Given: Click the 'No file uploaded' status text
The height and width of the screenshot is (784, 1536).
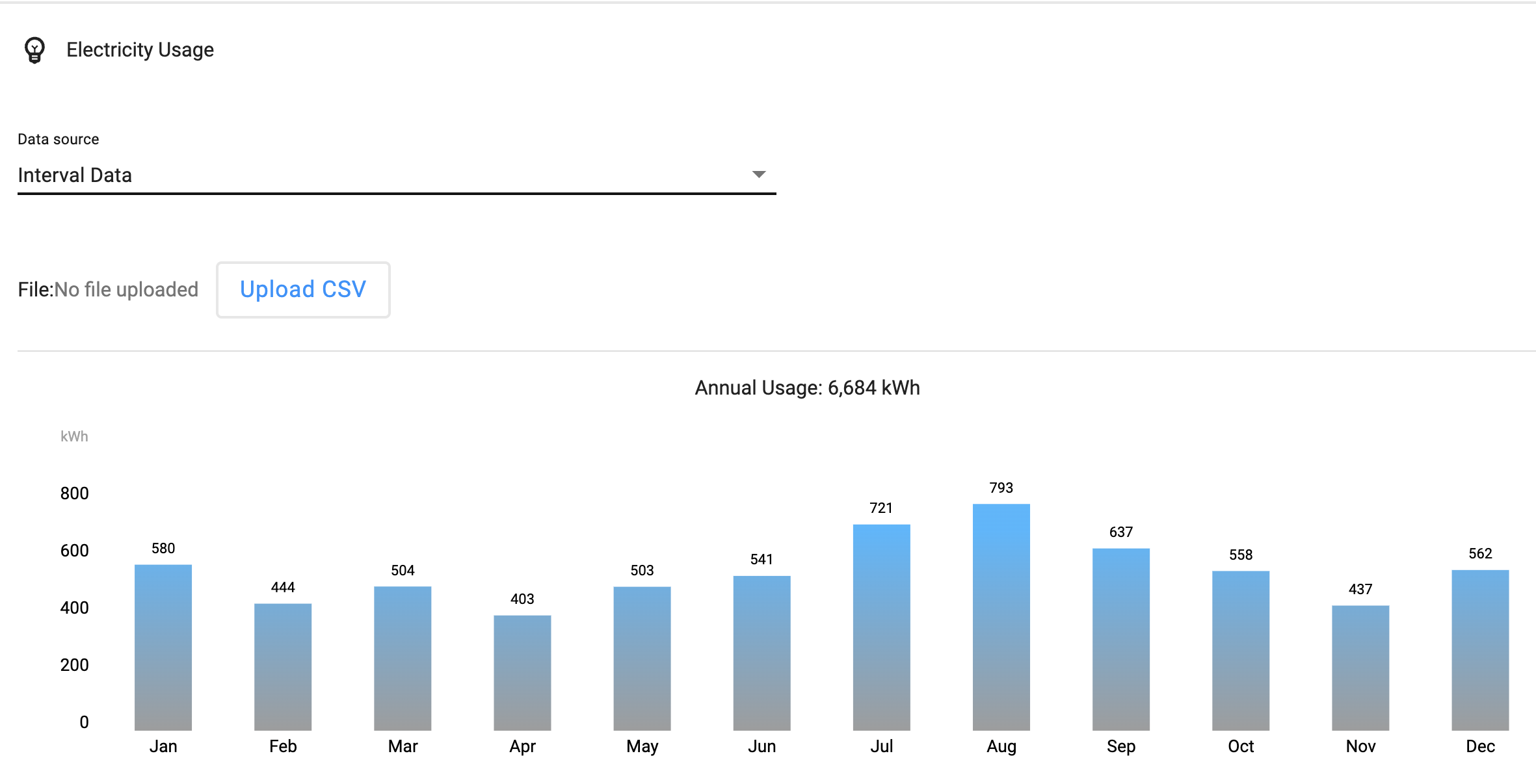Looking at the screenshot, I should coord(126,289).
